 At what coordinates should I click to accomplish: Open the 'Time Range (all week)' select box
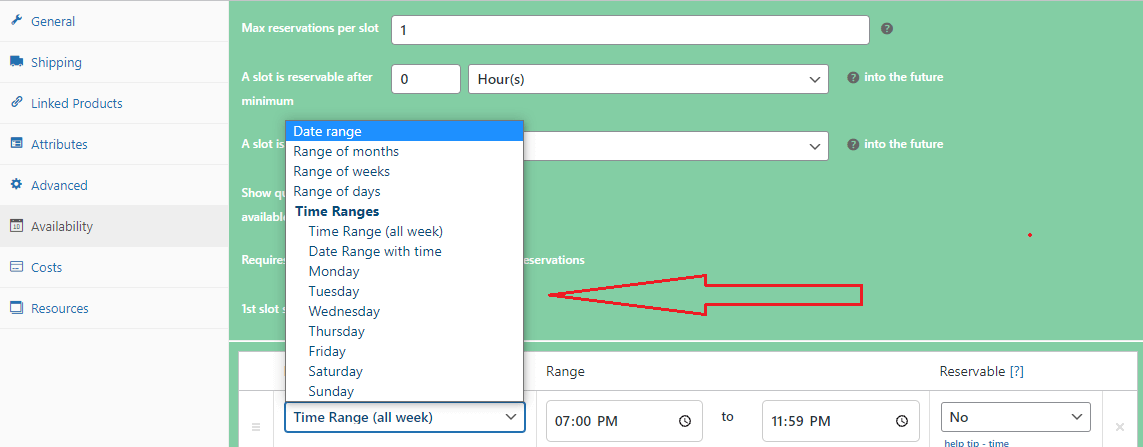(404, 417)
